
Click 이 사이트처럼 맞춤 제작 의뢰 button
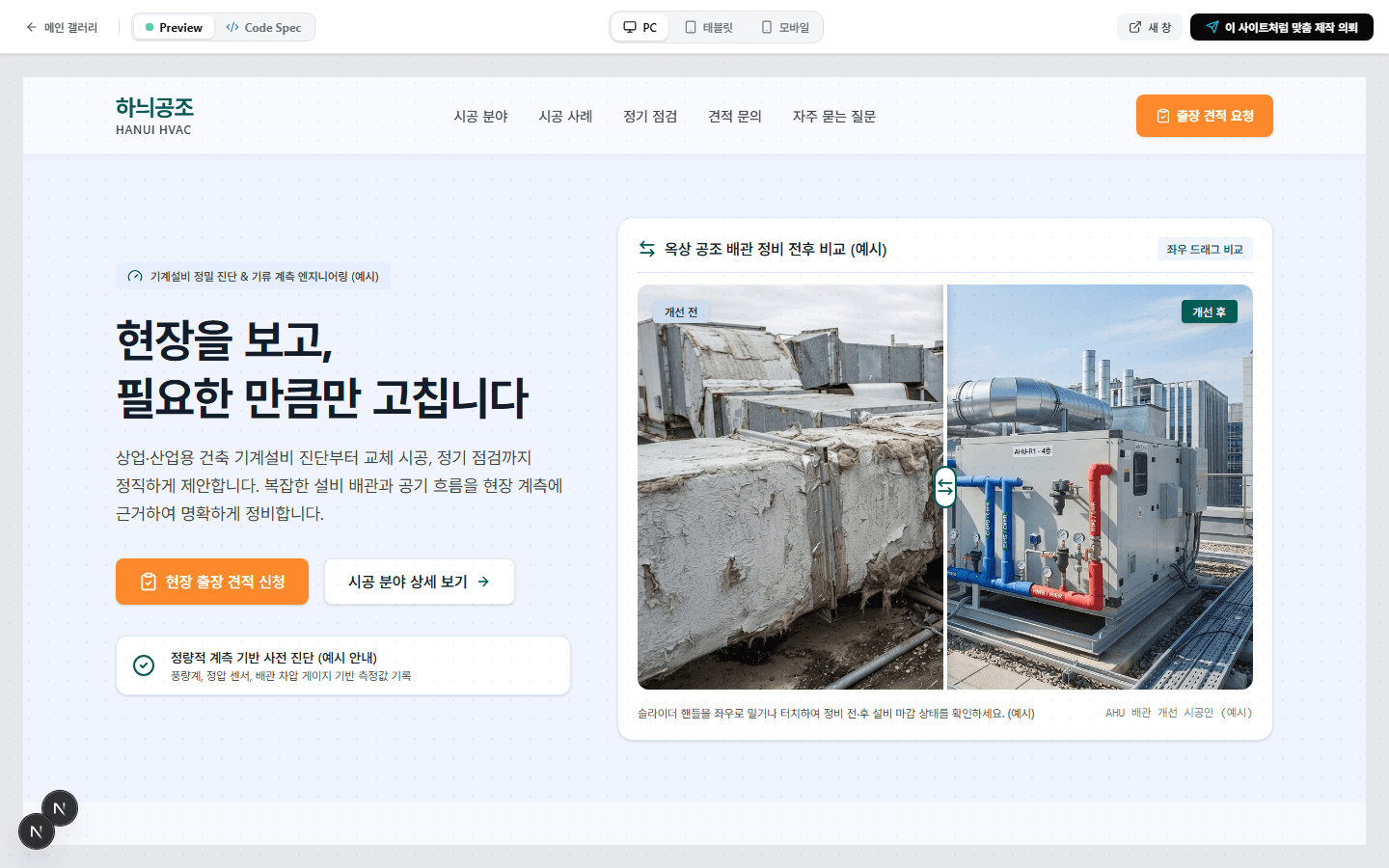(1282, 27)
